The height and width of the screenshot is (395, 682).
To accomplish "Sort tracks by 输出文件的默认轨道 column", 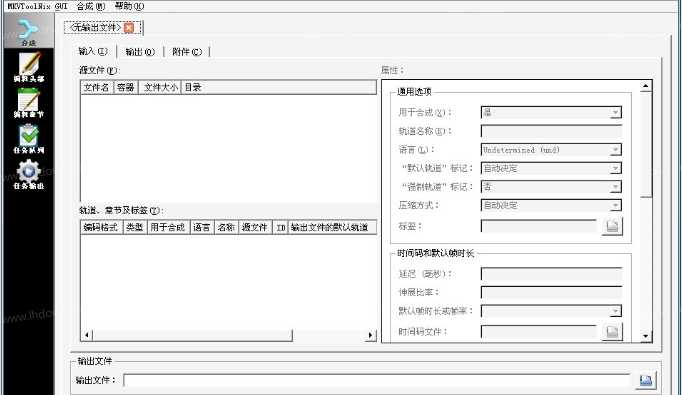I will click(332, 227).
